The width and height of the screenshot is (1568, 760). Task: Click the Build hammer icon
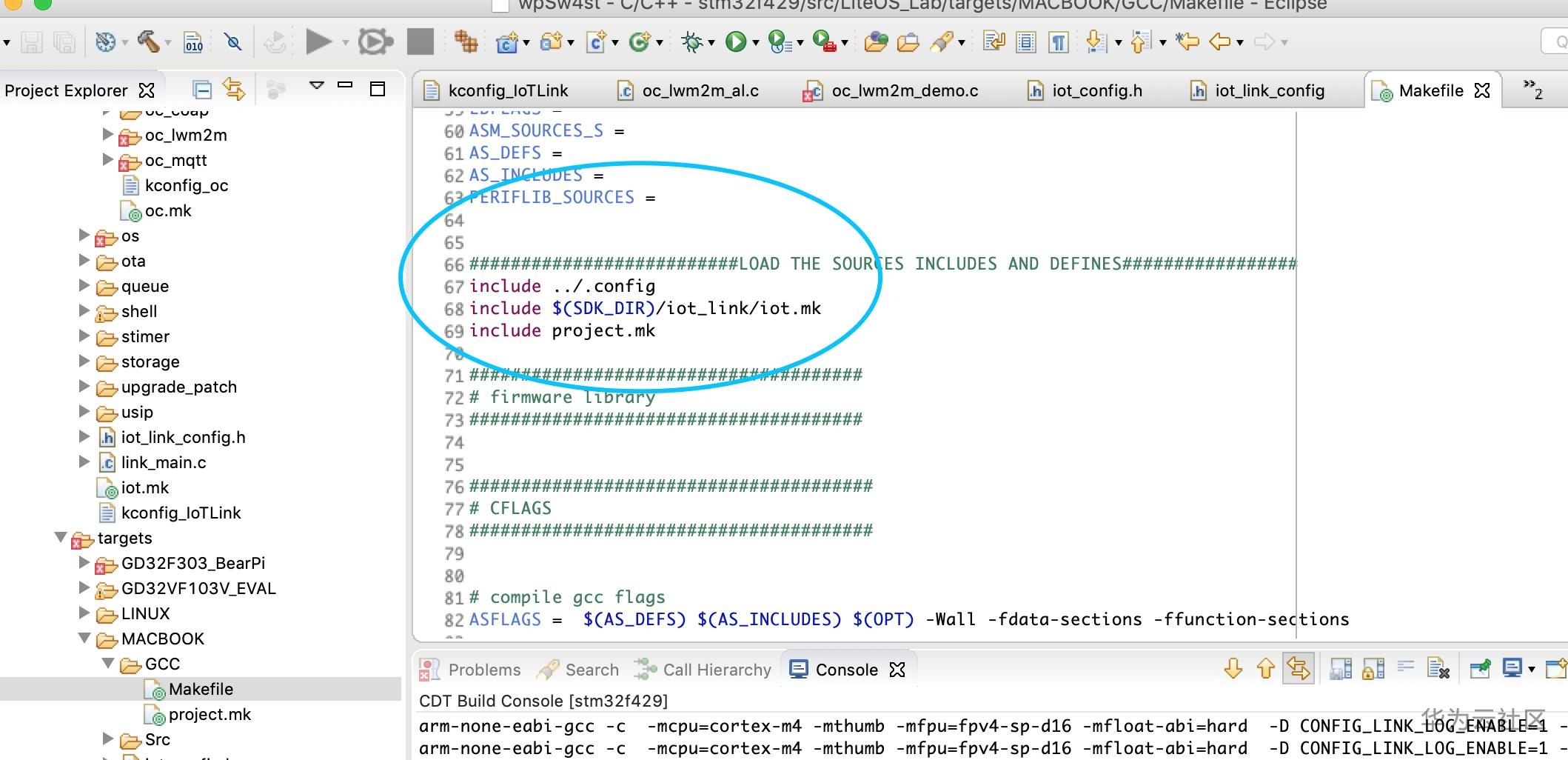[x=148, y=41]
